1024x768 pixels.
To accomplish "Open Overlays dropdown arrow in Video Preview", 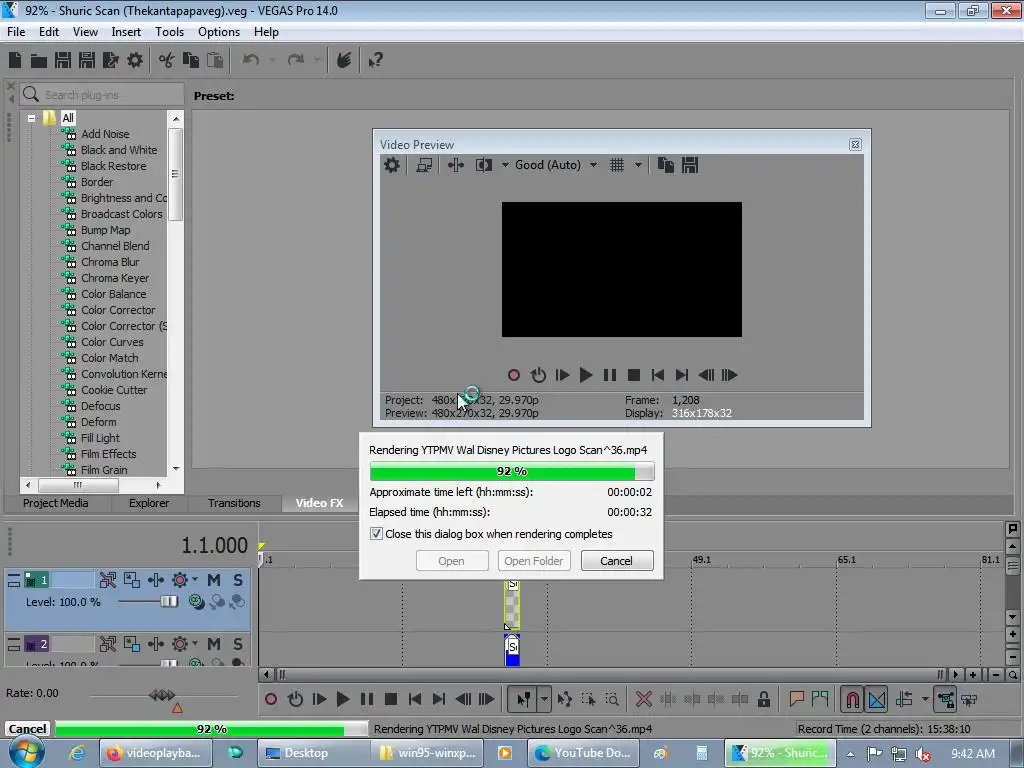I will tap(638, 165).
